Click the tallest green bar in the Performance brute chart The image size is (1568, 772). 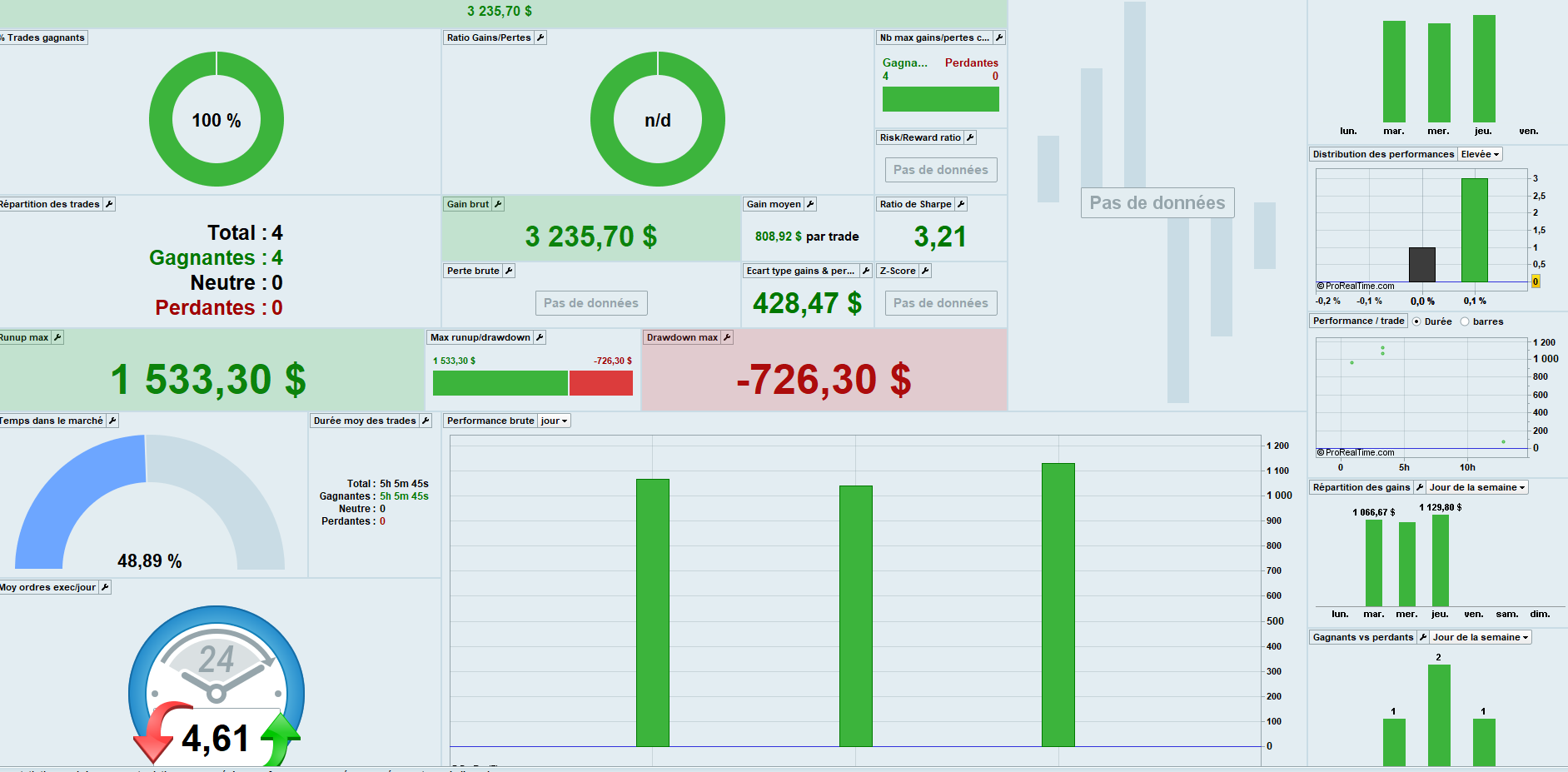tap(1058, 605)
